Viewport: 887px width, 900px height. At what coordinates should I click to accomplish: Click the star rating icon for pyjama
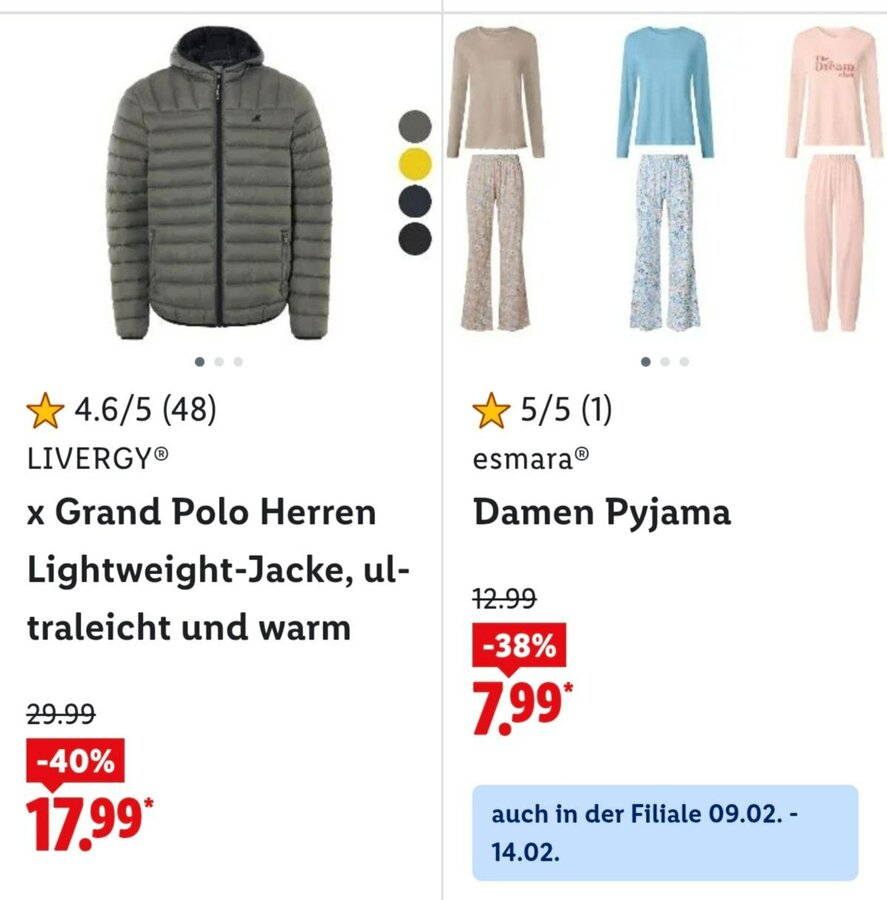tap(491, 410)
